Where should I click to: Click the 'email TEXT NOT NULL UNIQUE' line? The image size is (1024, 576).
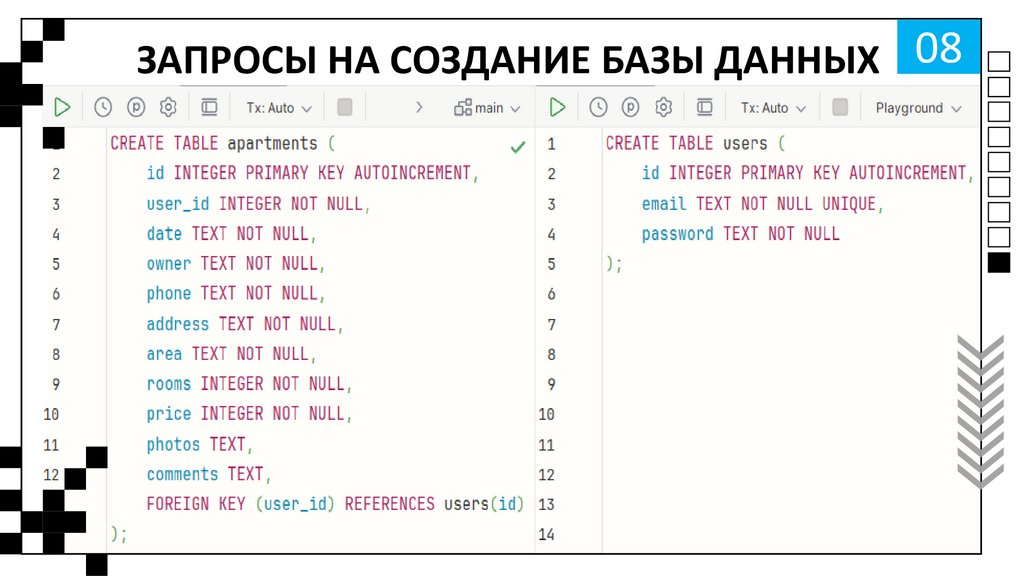pyautogui.click(x=762, y=204)
